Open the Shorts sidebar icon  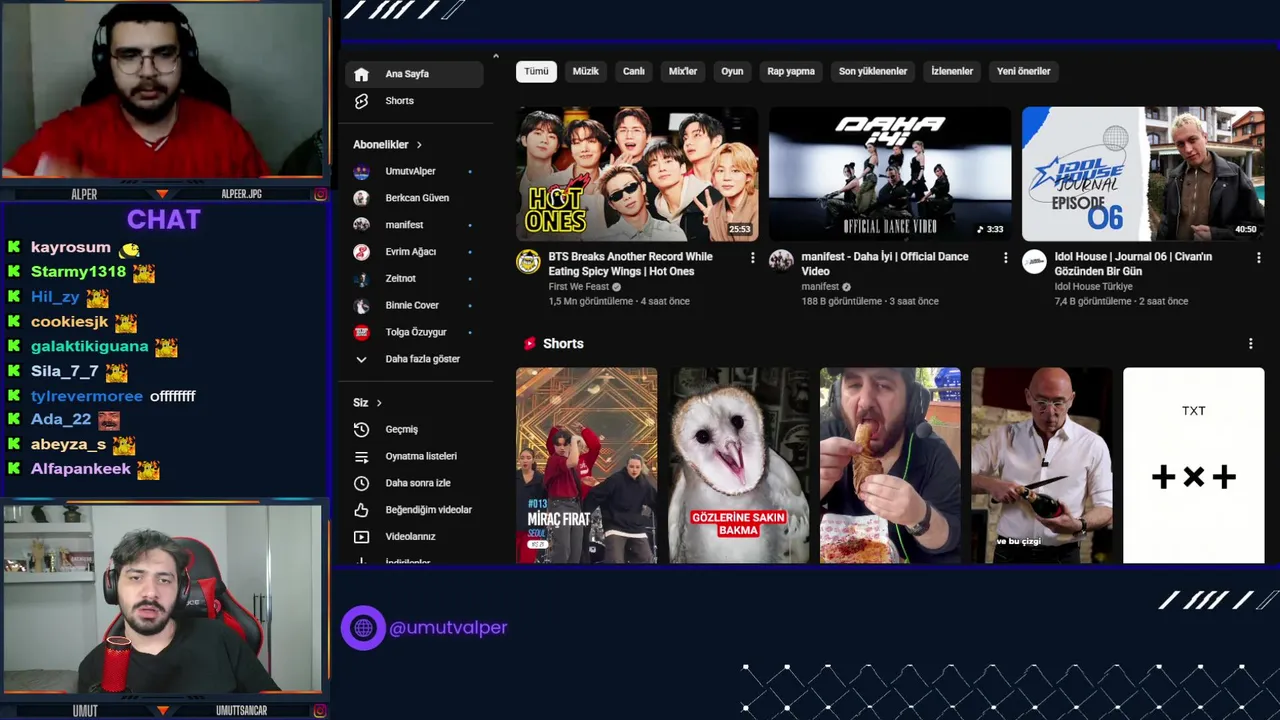(361, 101)
